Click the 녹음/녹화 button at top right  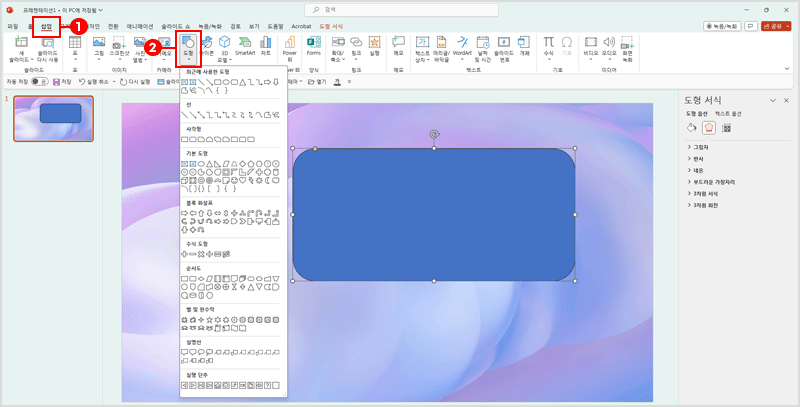pyautogui.click(x=733, y=26)
